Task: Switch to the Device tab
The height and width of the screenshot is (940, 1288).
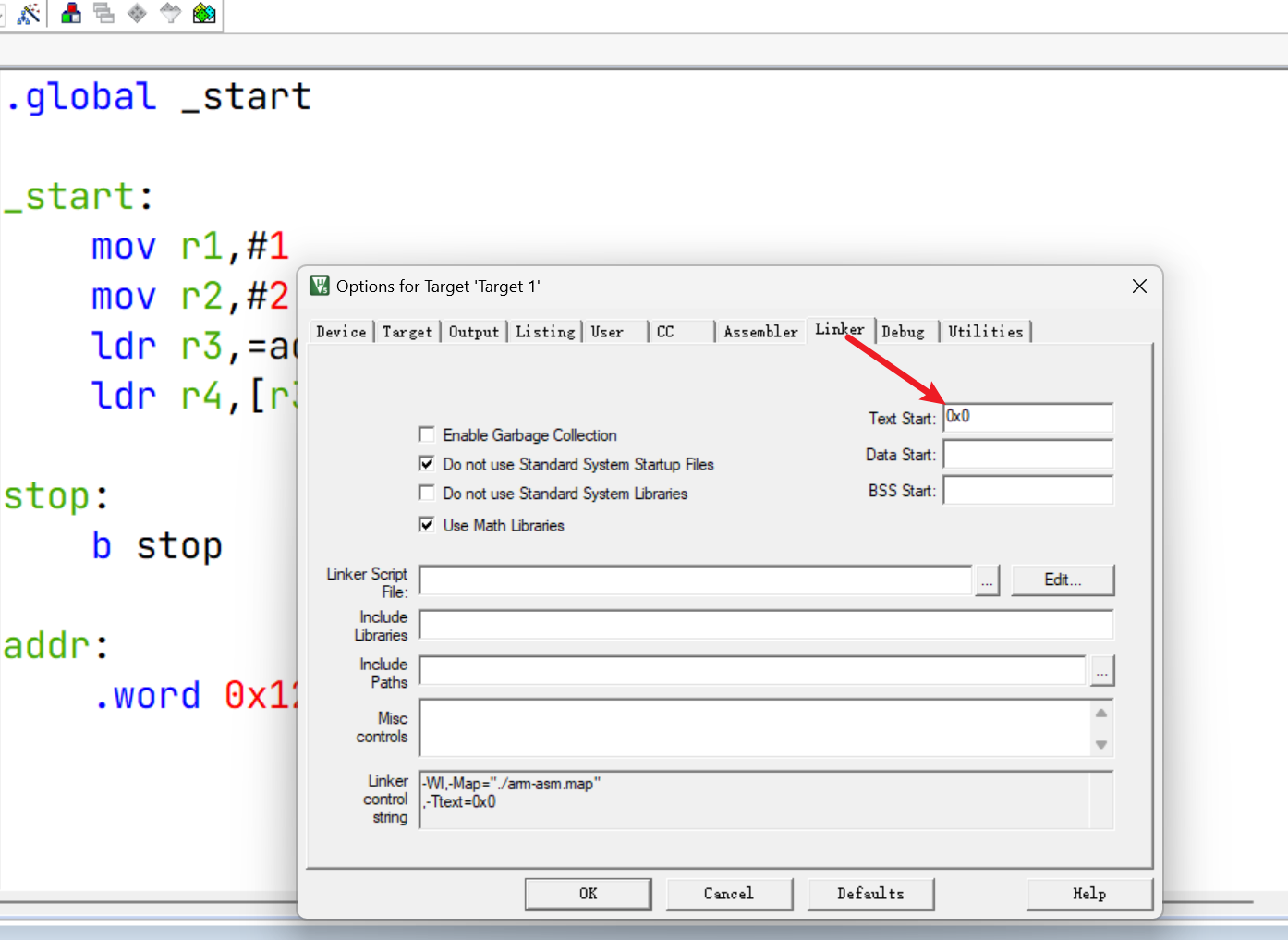Action: pyautogui.click(x=341, y=332)
